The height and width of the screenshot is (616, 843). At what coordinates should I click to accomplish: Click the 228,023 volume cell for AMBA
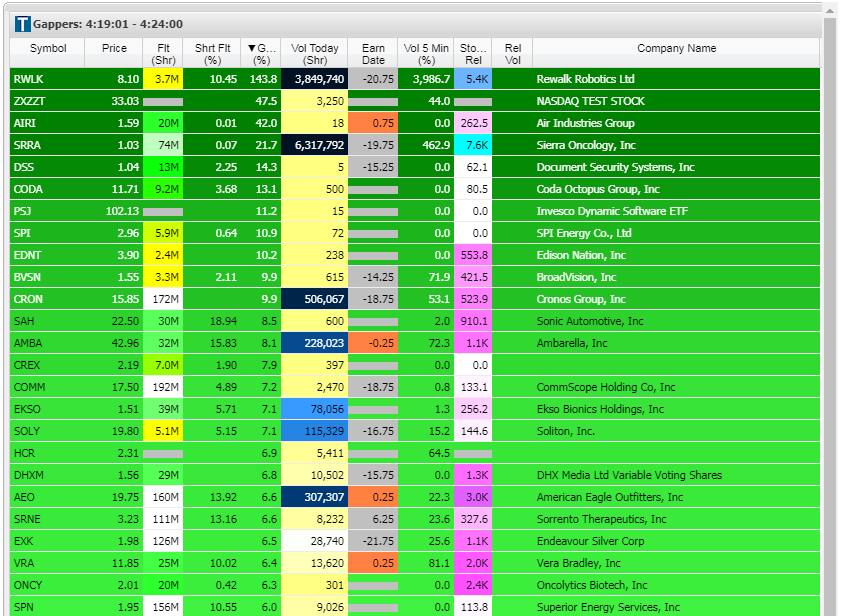[x=315, y=343]
